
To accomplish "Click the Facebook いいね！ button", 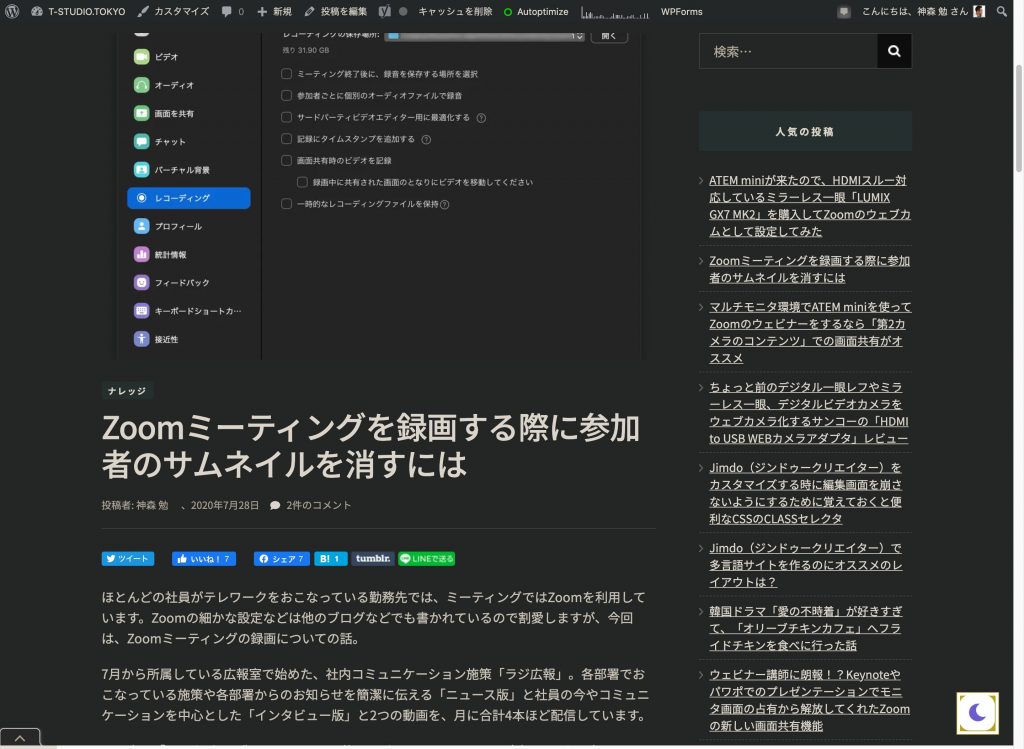I will point(204,558).
